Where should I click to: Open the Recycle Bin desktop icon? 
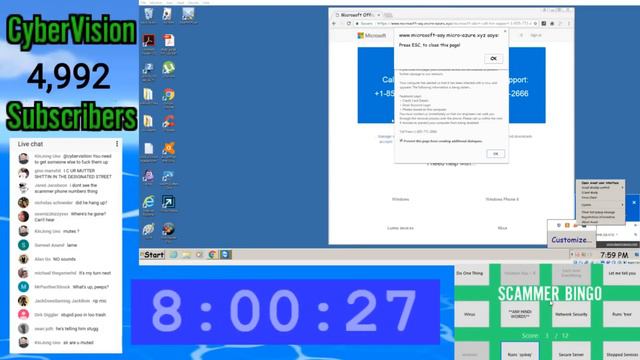click(x=149, y=15)
